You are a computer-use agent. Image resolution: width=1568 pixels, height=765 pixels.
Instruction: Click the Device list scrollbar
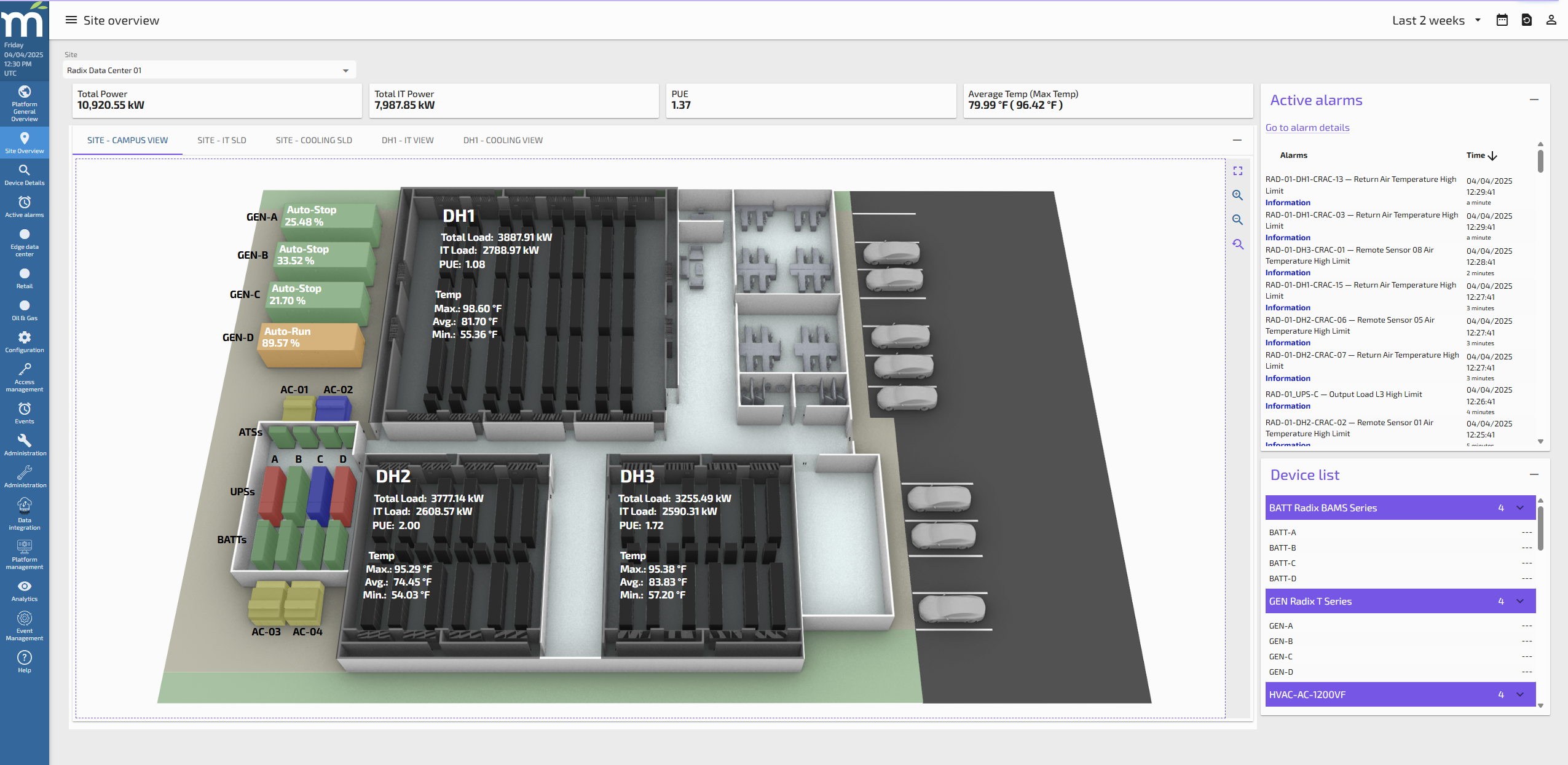coord(1540,528)
